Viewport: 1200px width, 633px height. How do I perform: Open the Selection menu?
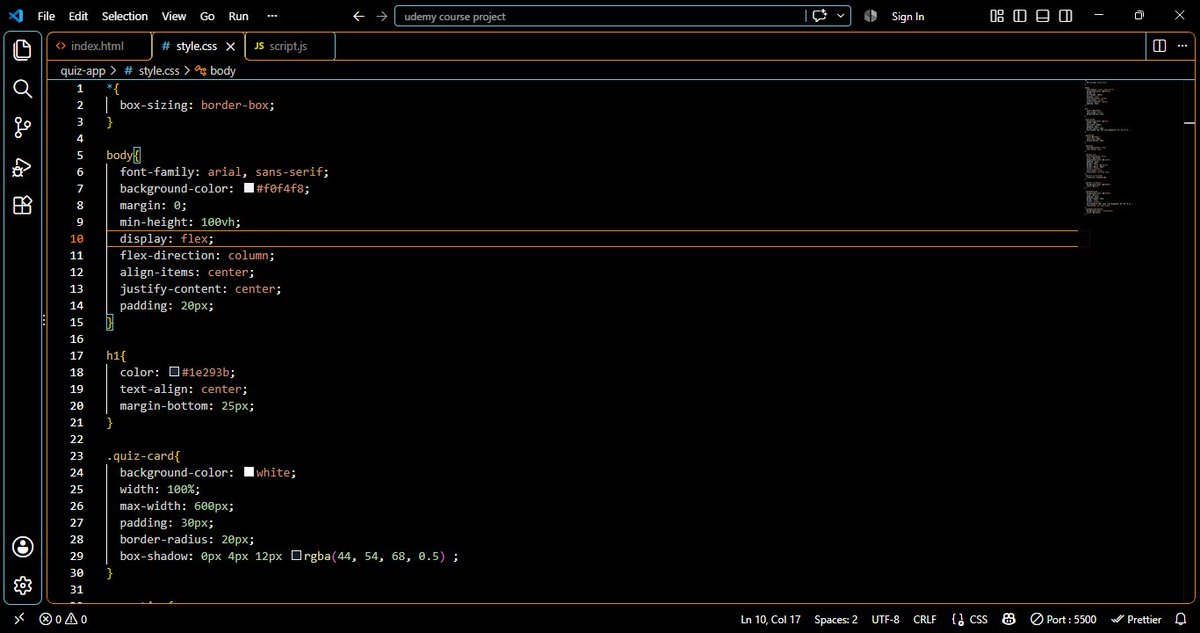[125, 16]
